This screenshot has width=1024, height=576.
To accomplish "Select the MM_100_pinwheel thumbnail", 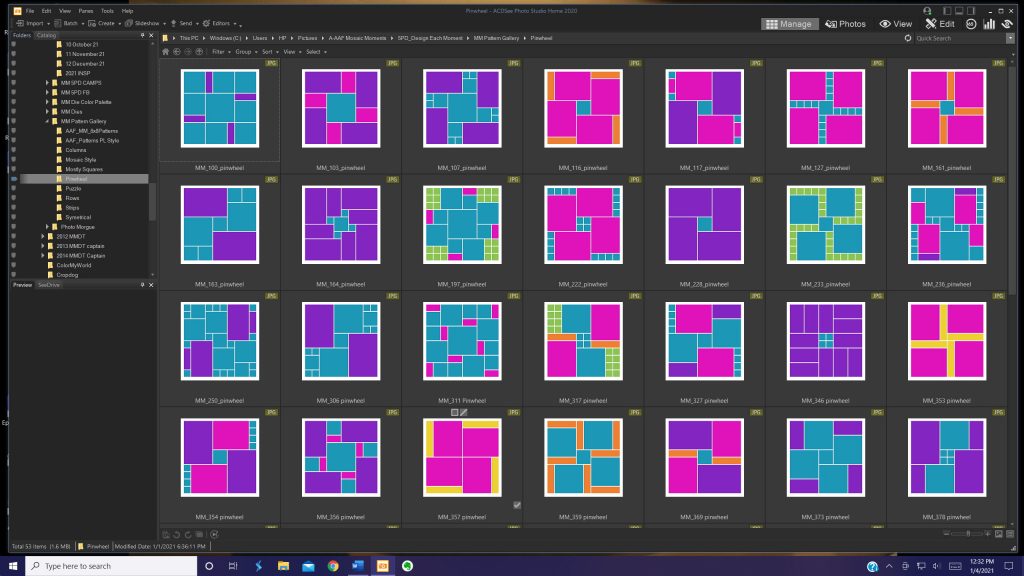I will point(219,108).
